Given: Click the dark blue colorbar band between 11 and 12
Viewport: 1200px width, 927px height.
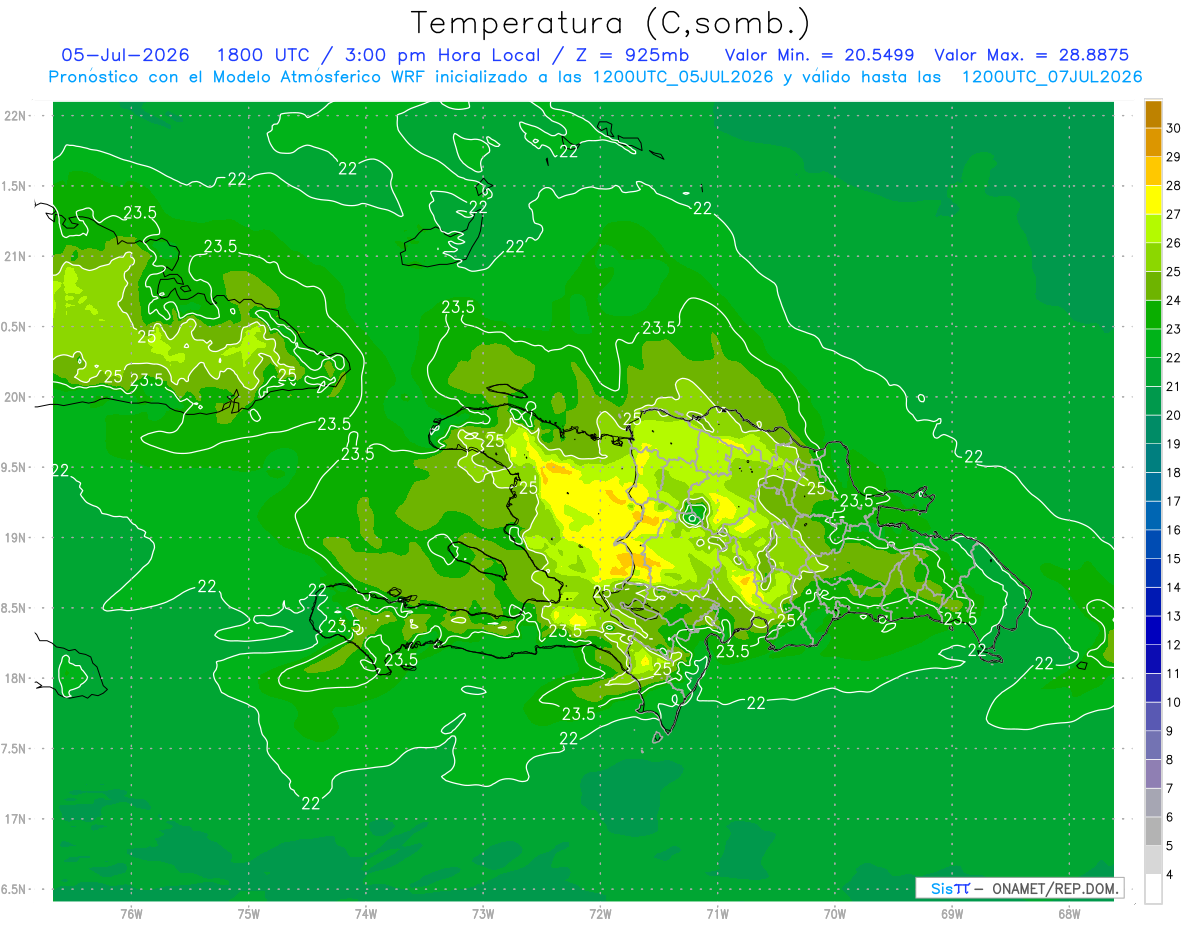Looking at the screenshot, I should tap(1153, 659).
